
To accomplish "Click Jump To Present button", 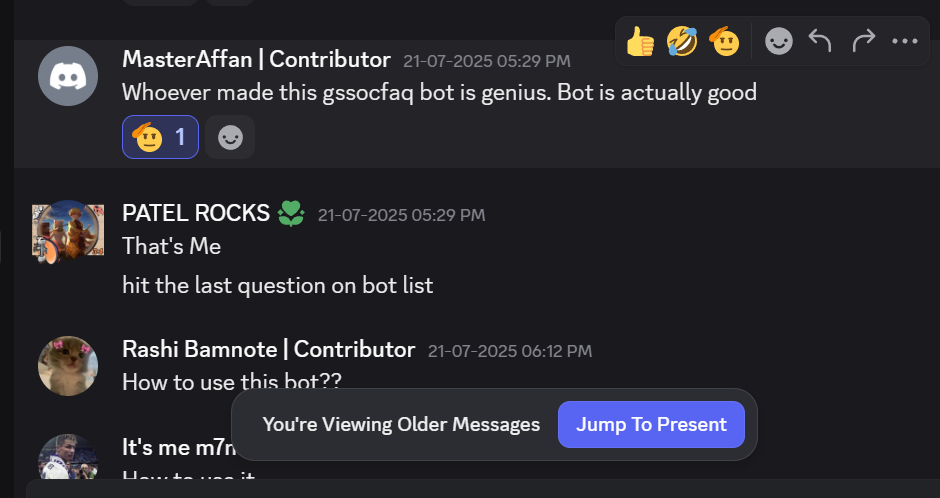I will click(x=651, y=424).
